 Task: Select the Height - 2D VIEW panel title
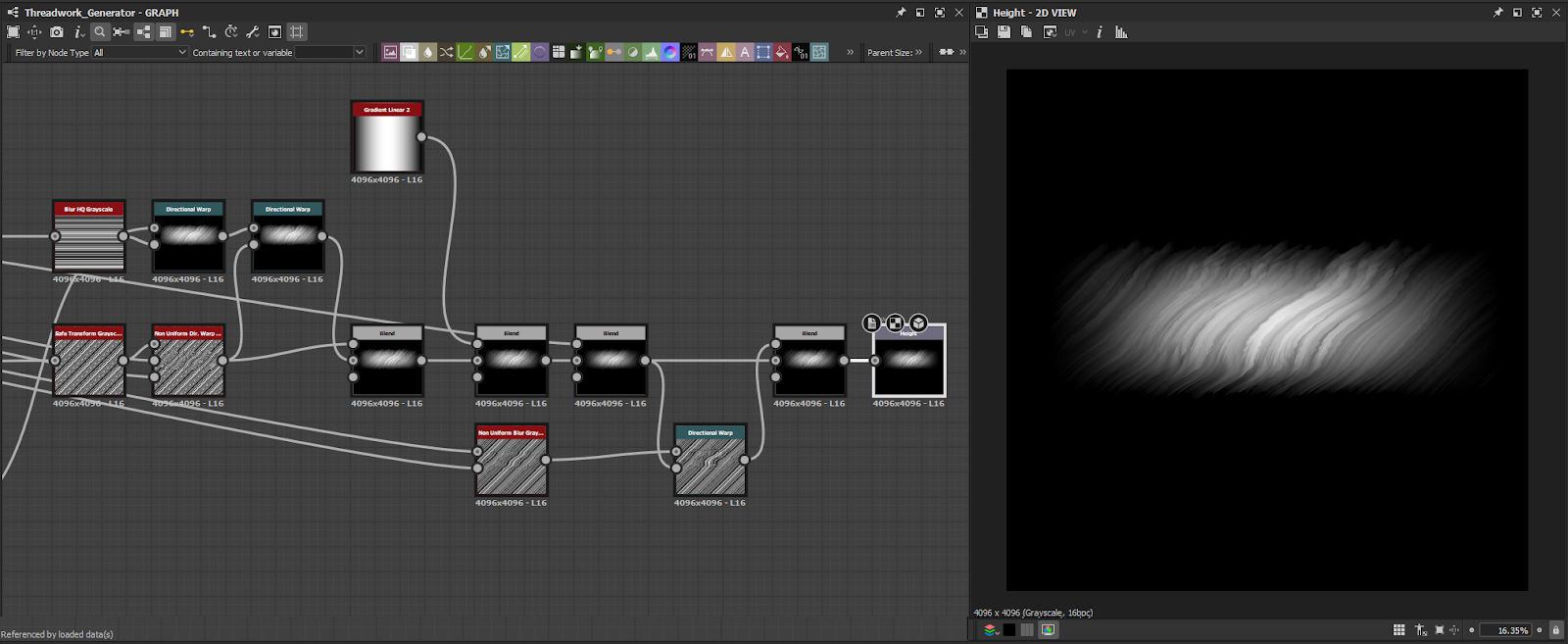(1034, 13)
